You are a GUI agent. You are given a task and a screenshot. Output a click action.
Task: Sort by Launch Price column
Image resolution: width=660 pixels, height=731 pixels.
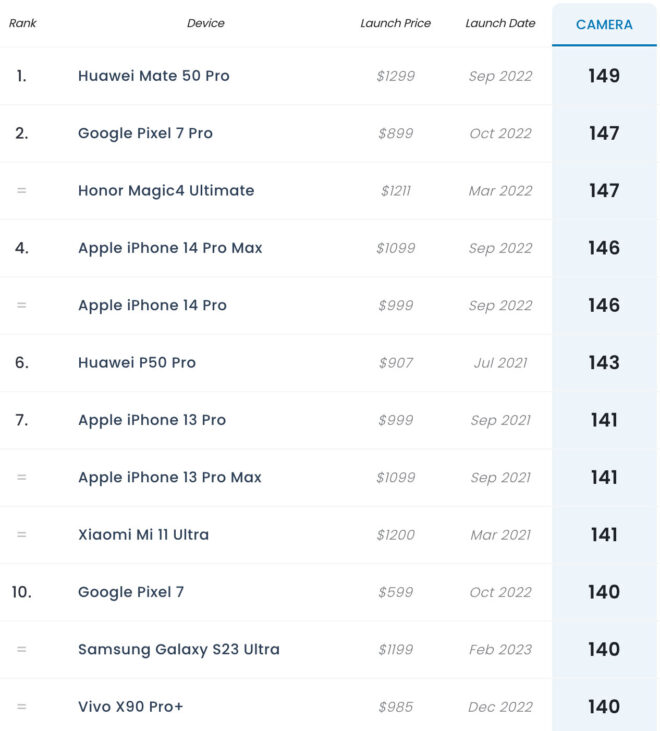pyautogui.click(x=394, y=23)
